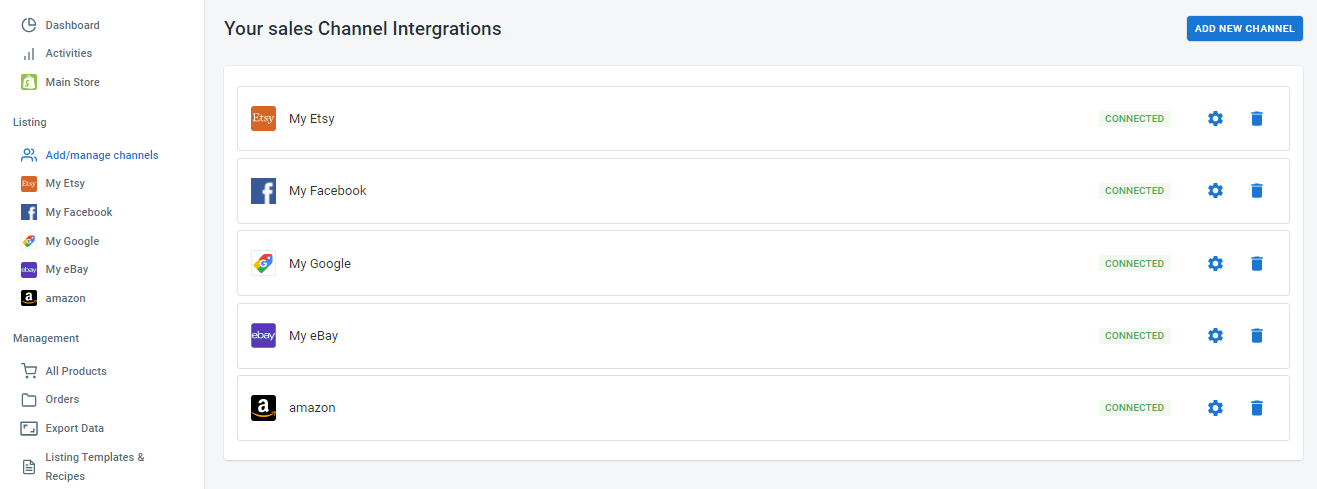Open Main Store in sidebar
The image size is (1317, 489).
pos(72,83)
